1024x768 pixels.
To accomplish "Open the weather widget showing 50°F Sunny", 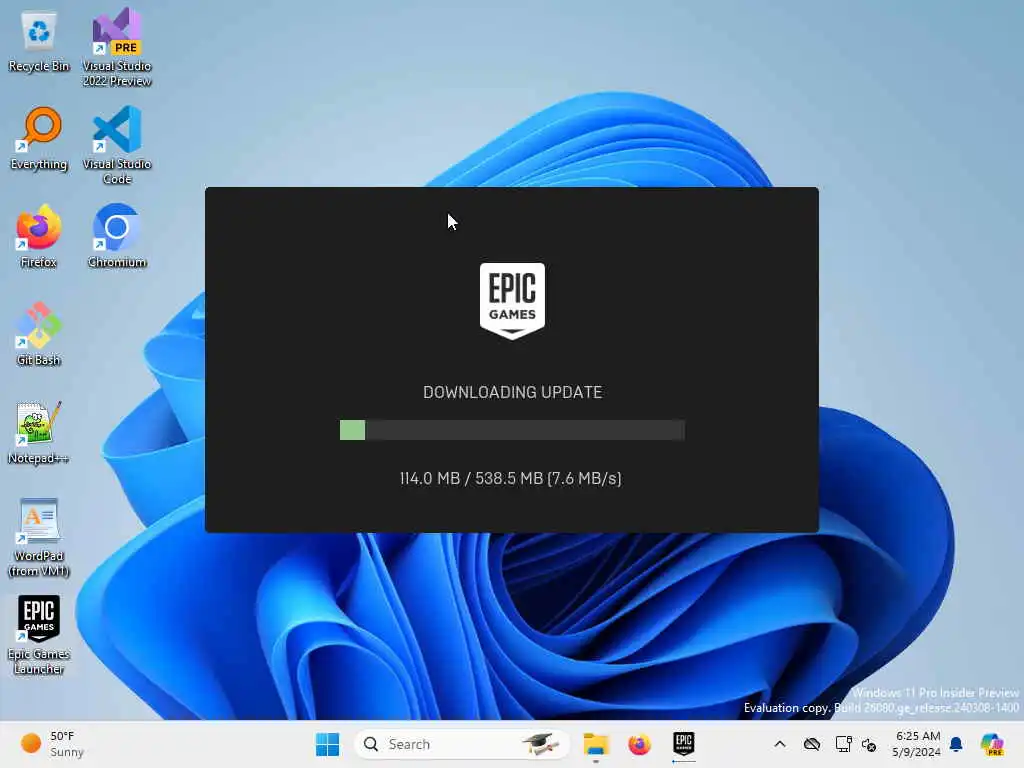I will click(52, 744).
